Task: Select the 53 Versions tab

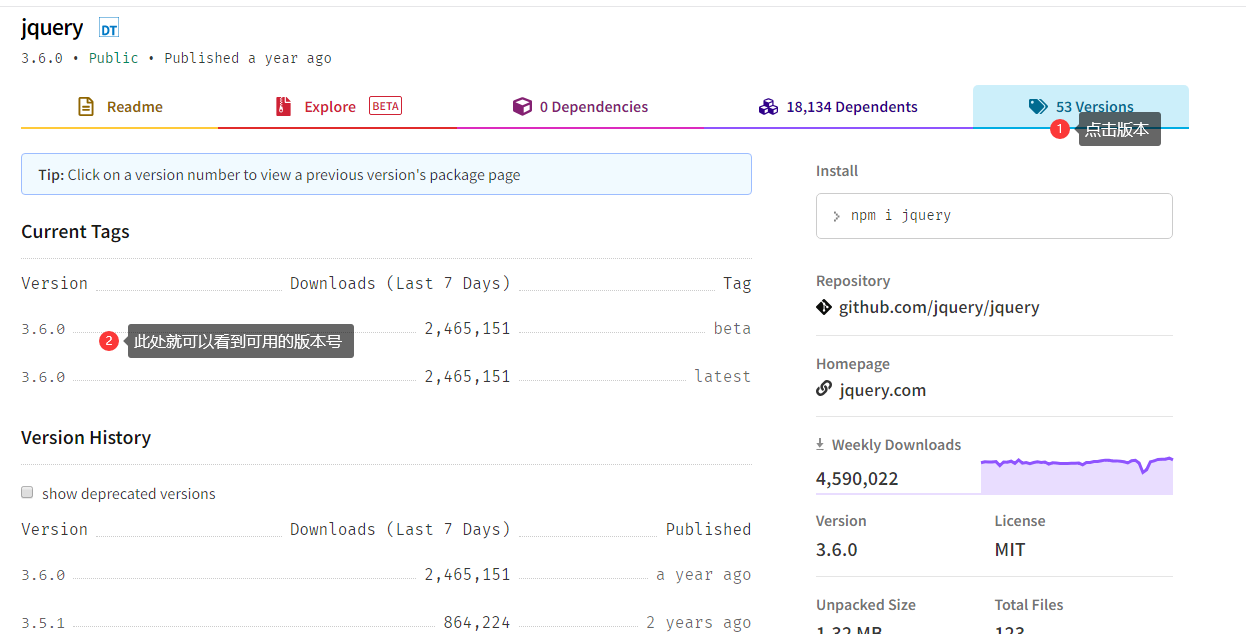Action: point(1081,107)
